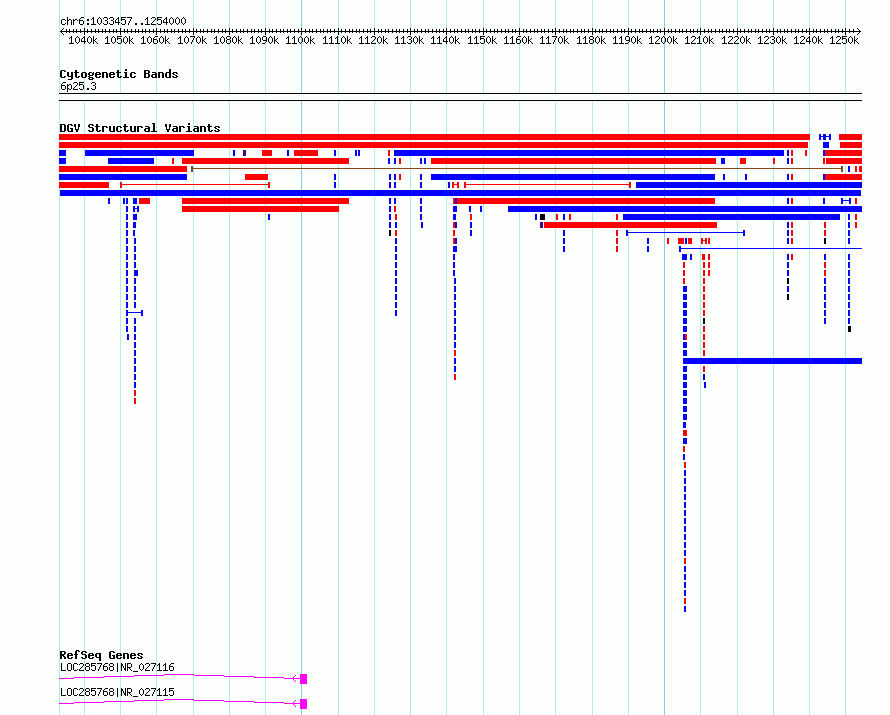Click the 1180k ruler label
Image resolution: width=890 pixels, height=715 pixels.
(591, 40)
